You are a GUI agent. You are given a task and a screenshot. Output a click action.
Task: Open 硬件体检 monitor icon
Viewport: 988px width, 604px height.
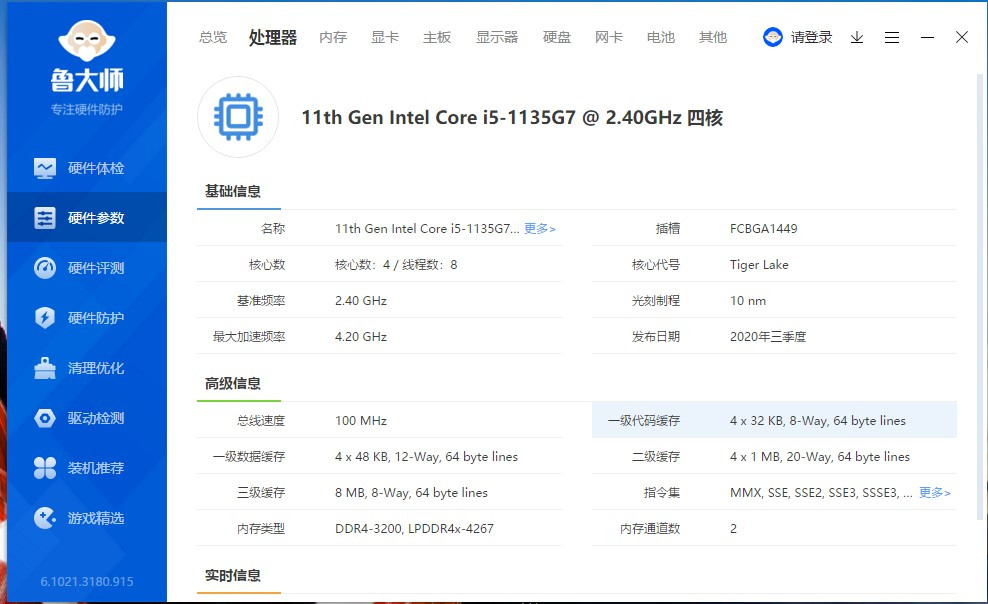45,168
